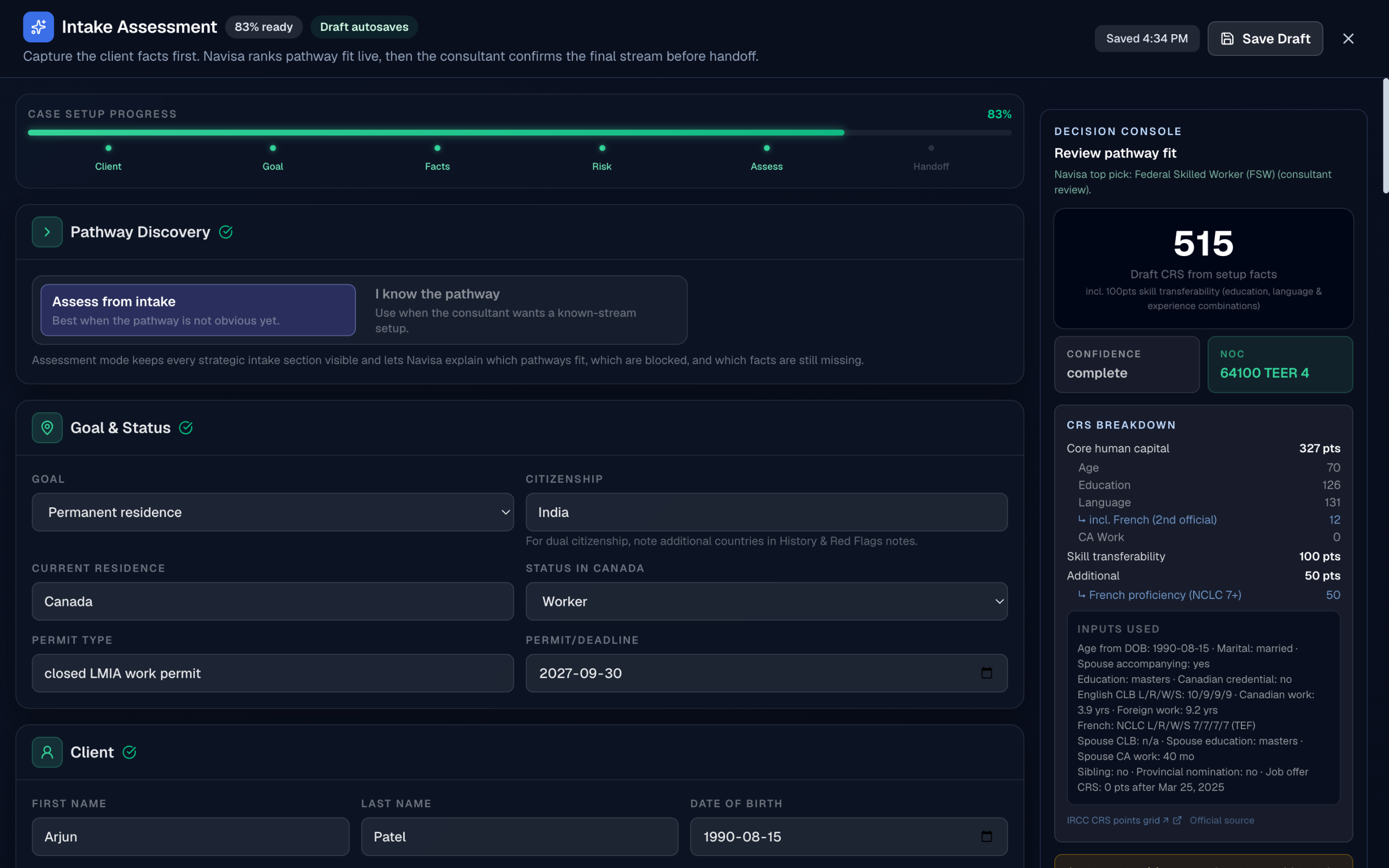The width and height of the screenshot is (1389, 868).
Task: Click the Core human capital 327 pts row
Action: point(1203,448)
